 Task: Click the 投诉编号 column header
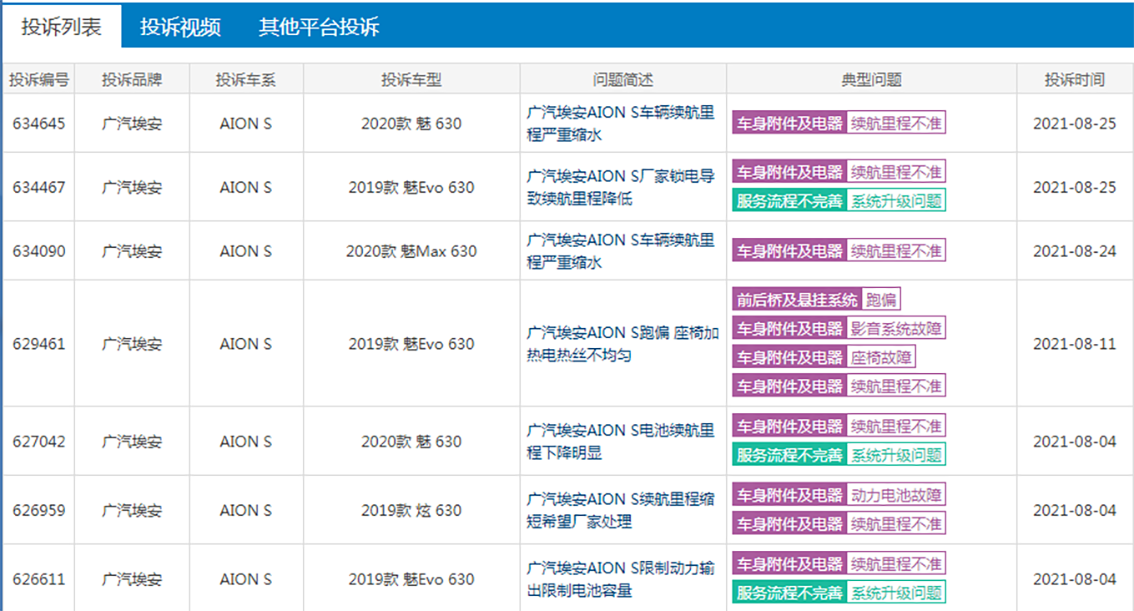39,80
